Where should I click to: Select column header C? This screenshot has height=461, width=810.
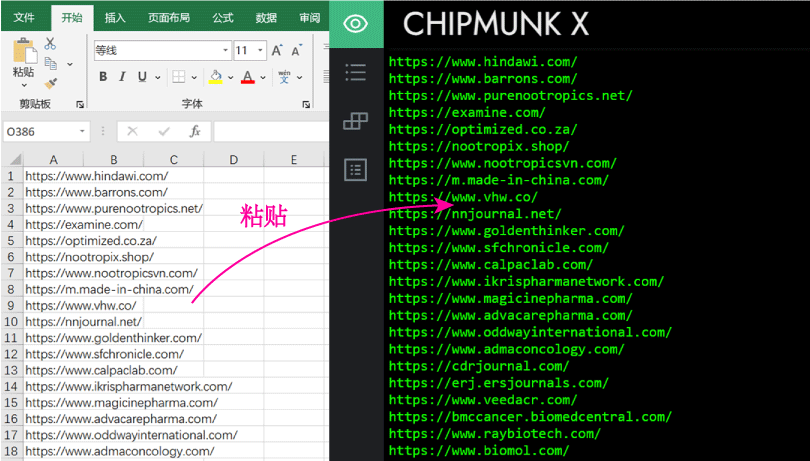pos(174,159)
